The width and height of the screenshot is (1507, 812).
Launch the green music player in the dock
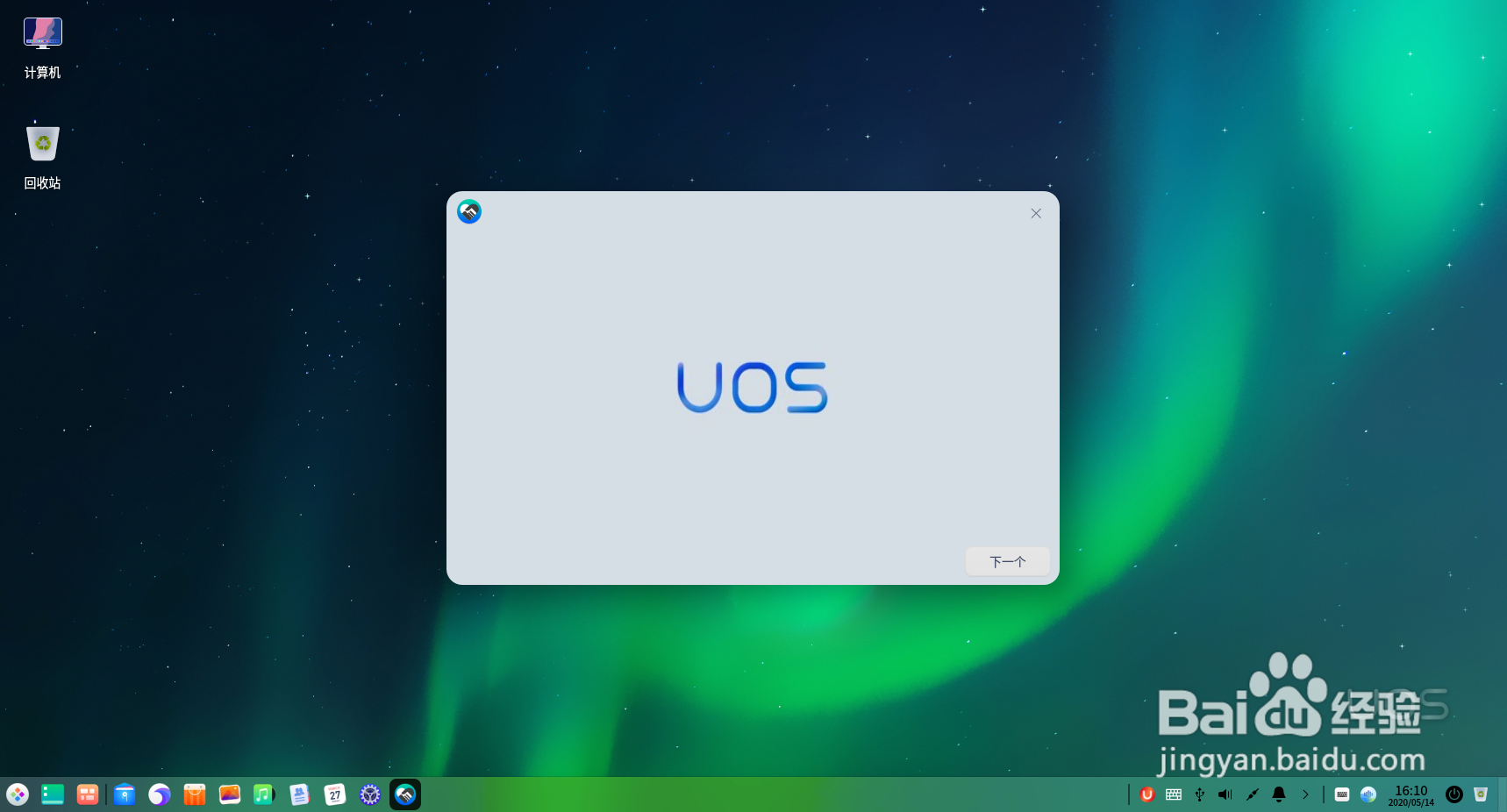(264, 794)
